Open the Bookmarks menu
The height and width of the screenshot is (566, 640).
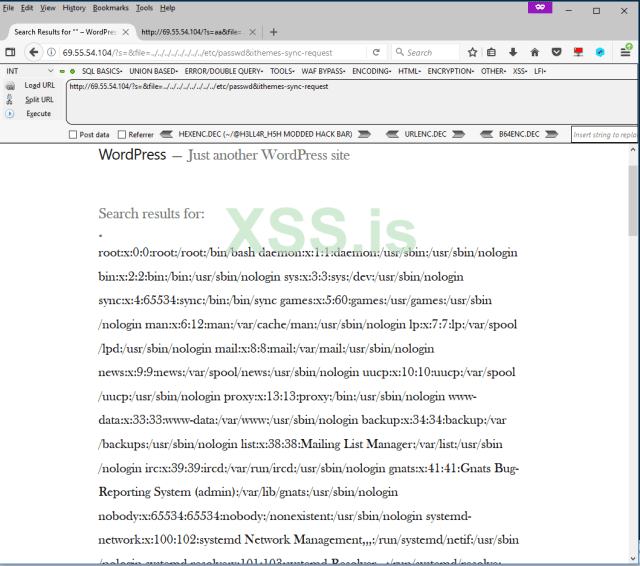[110, 8]
